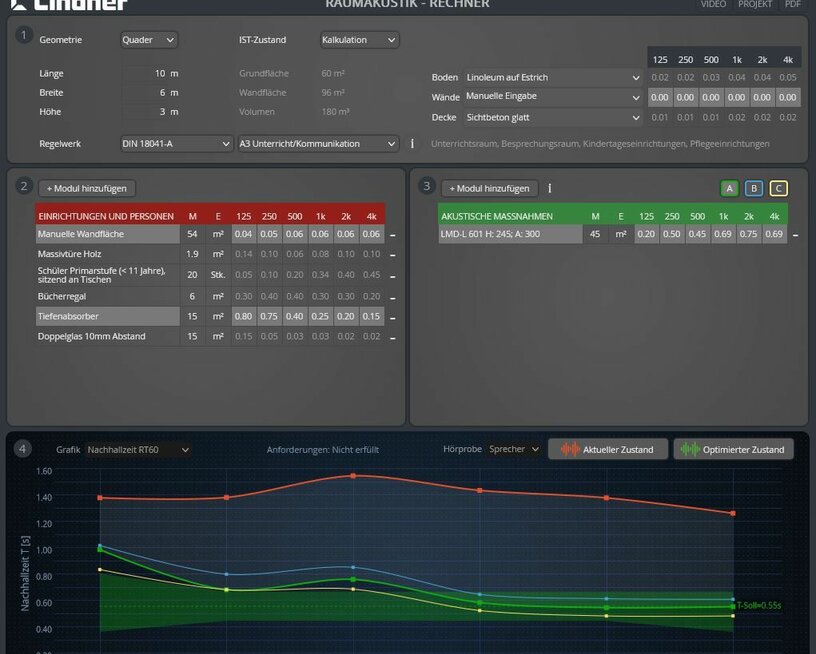Click the info icon next to A3 Unterricht/Kommunikation
This screenshot has width=816, height=654.
[x=412, y=144]
